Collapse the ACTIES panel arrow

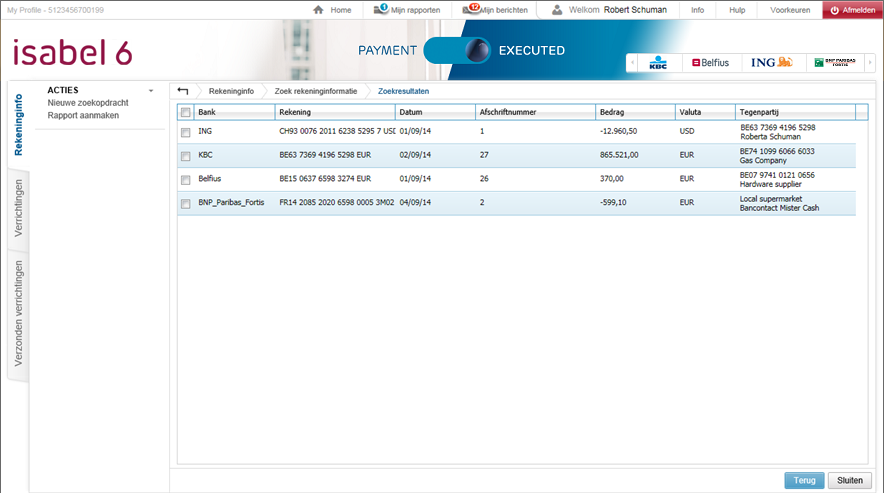click(x=151, y=91)
